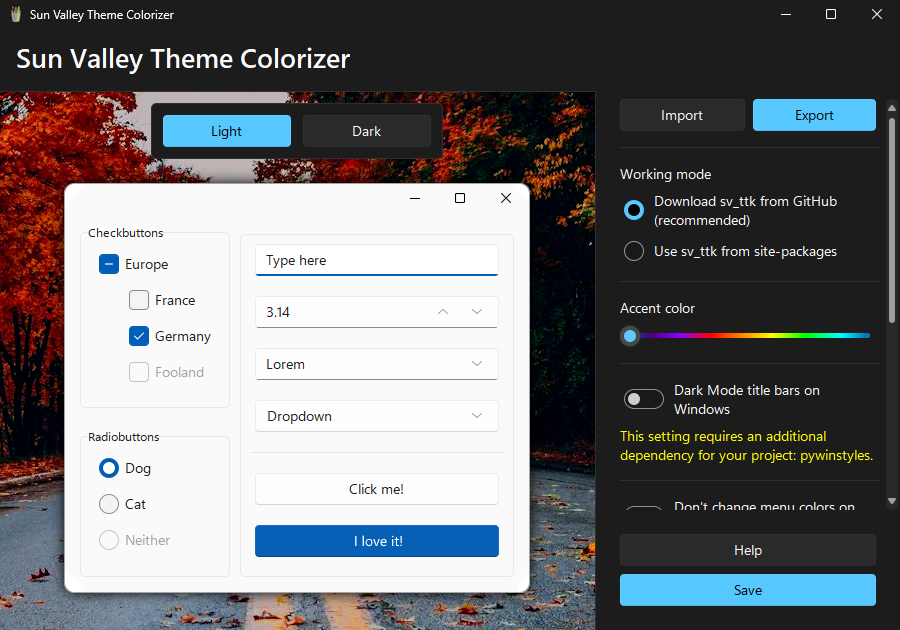Viewport: 900px width, 630px height.
Task: Switch preview to Light theme
Action: [227, 131]
